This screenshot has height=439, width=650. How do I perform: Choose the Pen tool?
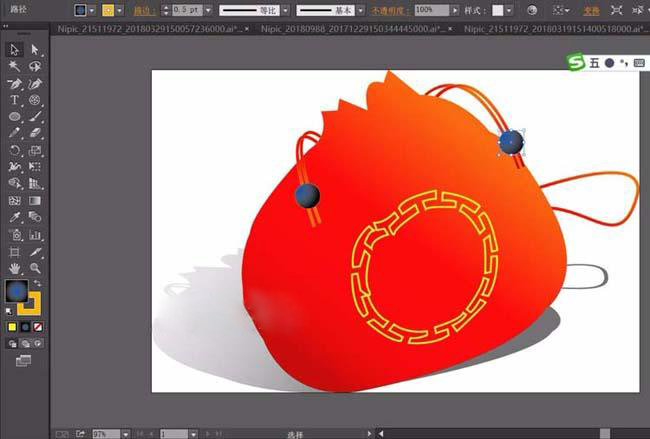pyautogui.click(x=15, y=83)
